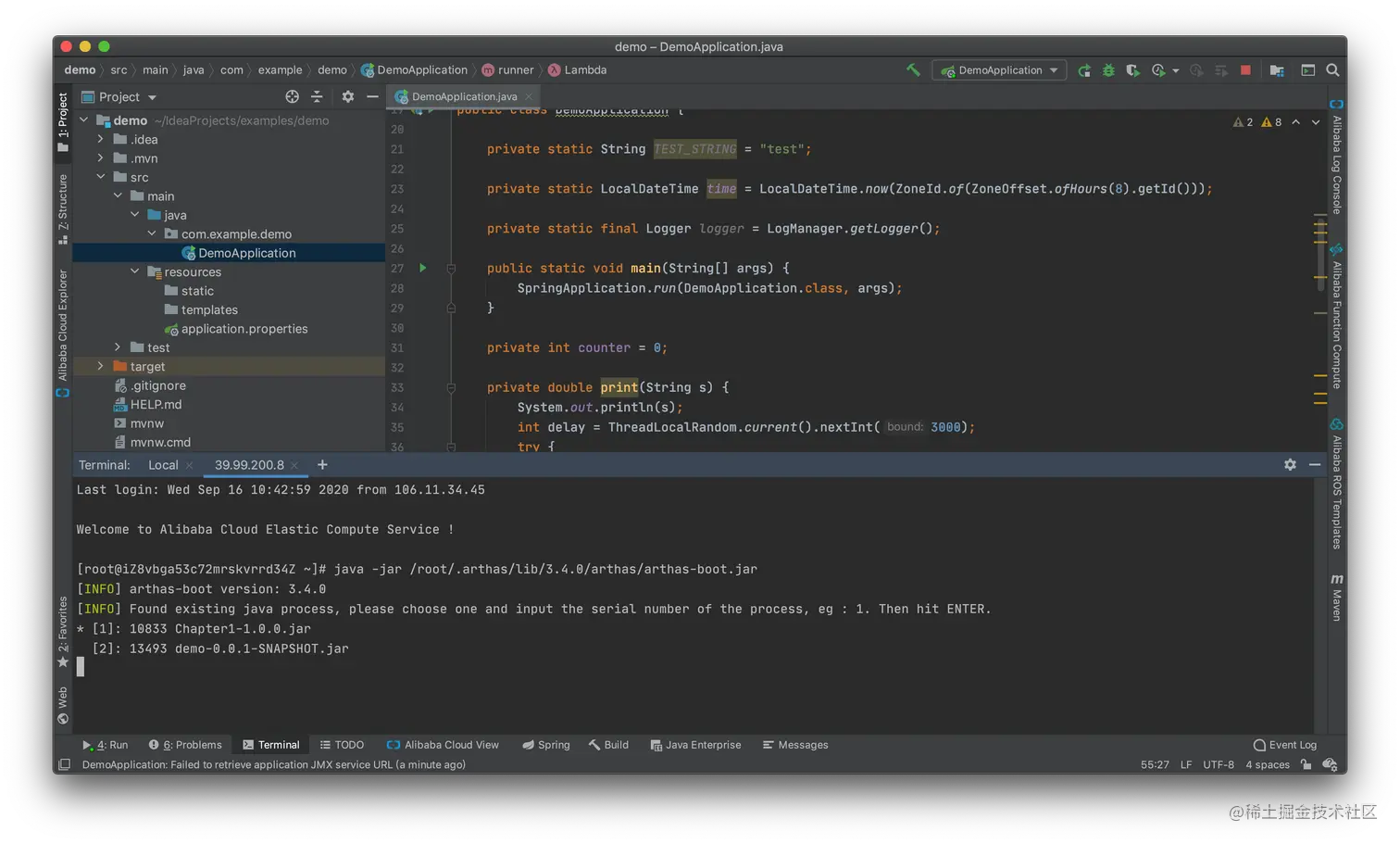
Task: Jump to next highlighted error arrow
Action: 1316,122
